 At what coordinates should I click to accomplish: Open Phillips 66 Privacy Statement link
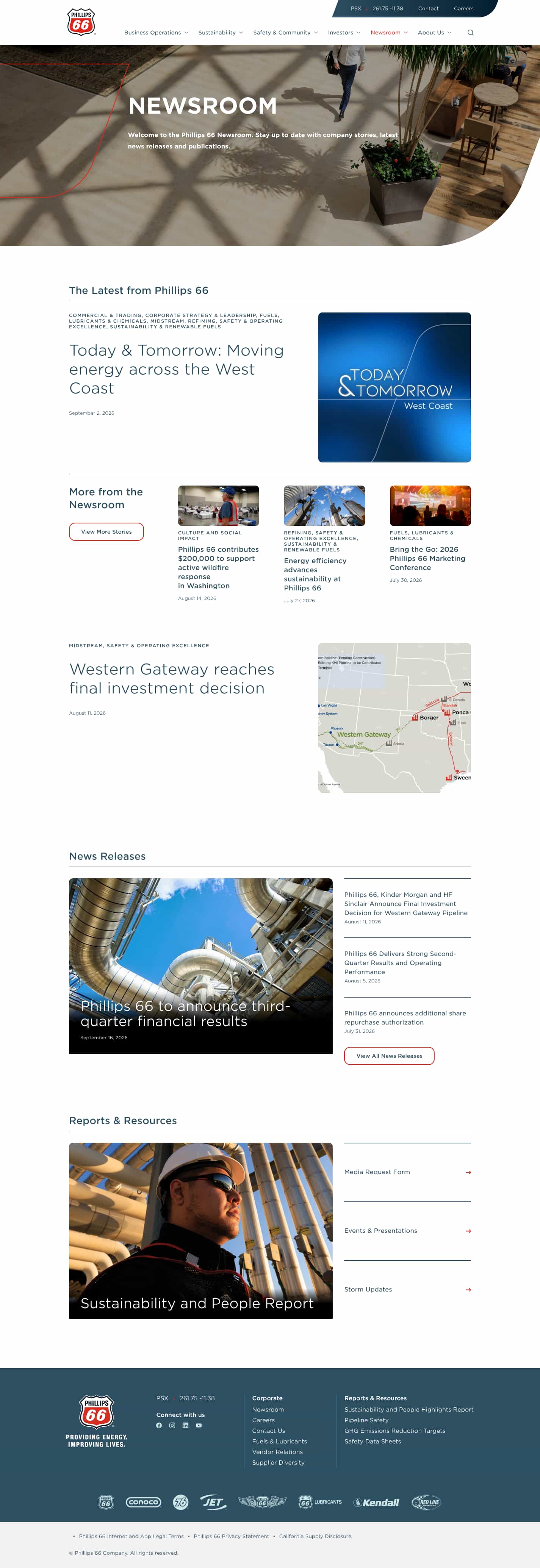click(x=231, y=1536)
